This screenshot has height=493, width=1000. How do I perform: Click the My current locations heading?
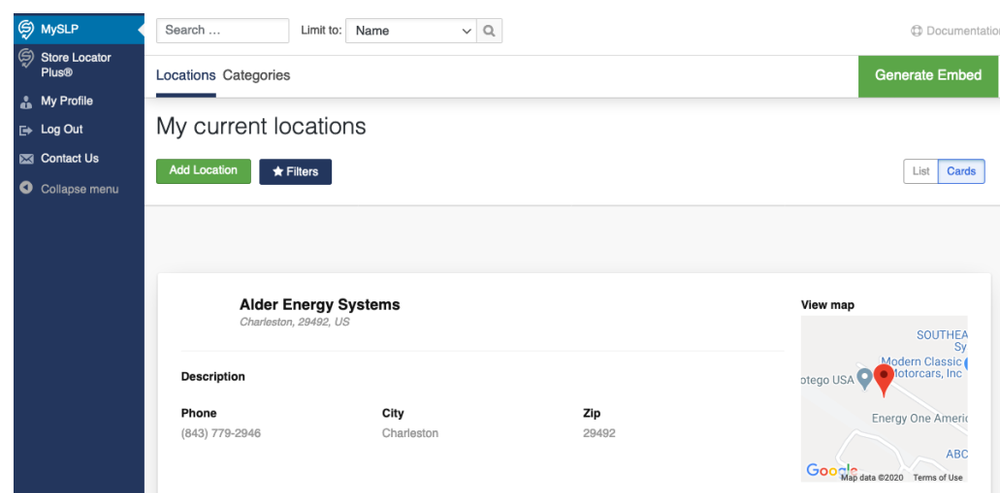click(x=261, y=126)
